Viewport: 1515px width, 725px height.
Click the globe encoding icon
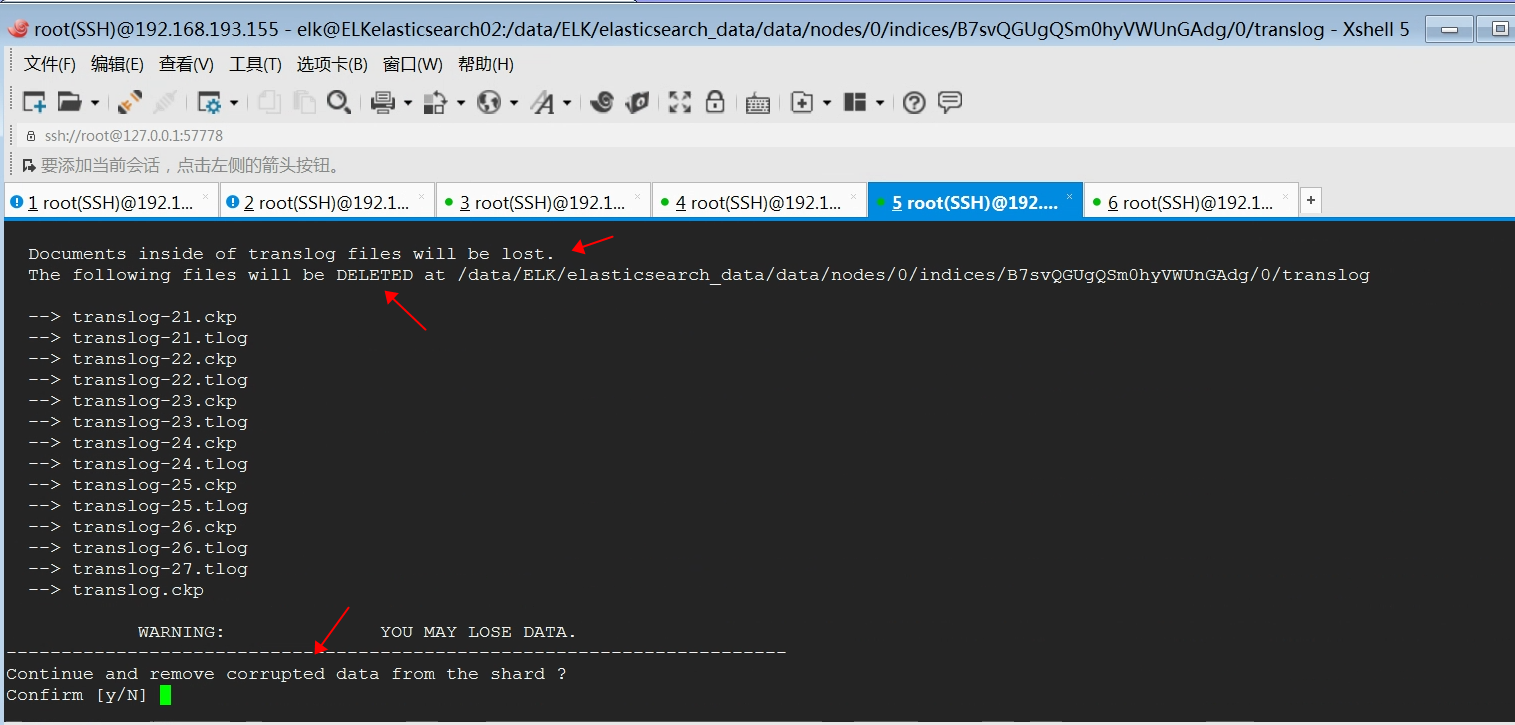[x=488, y=102]
